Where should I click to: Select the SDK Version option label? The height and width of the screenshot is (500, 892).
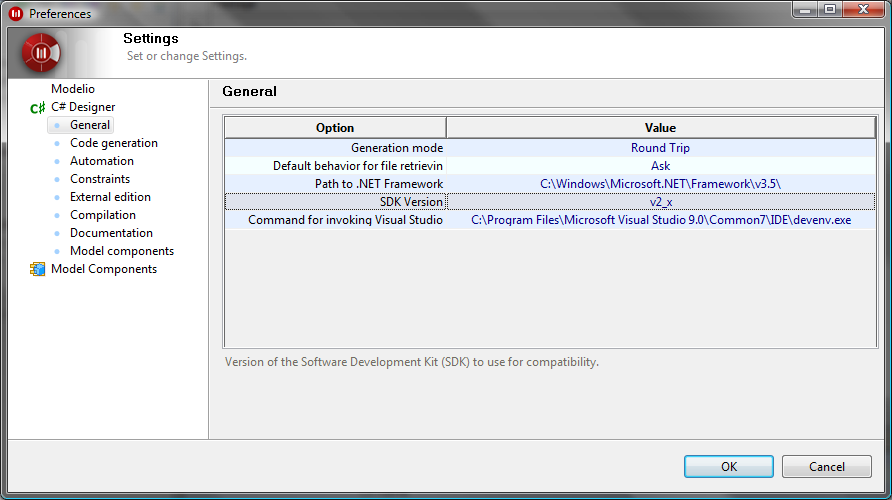tap(411, 202)
